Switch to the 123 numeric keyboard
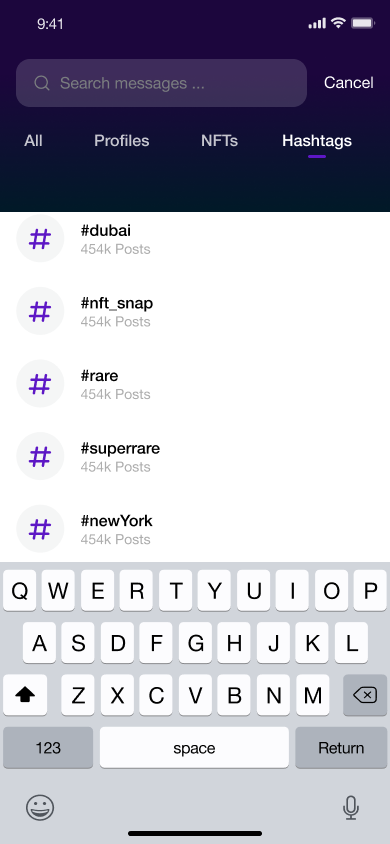The height and width of the screenshot is (844, 390). [48, 748]
